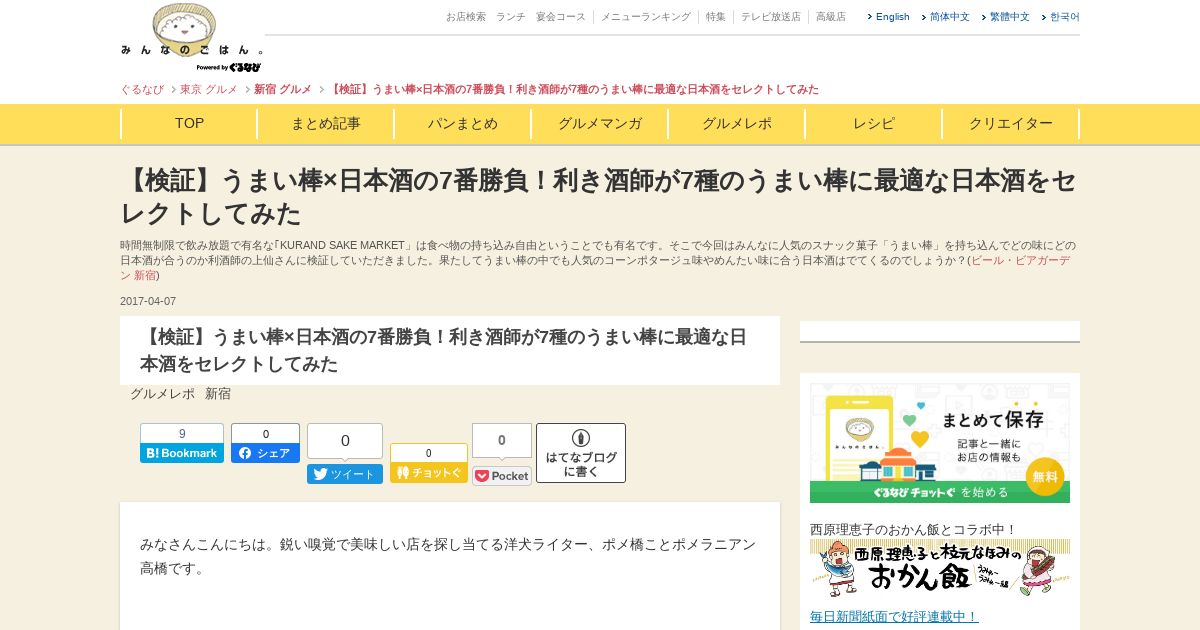Save with the チョットぐ button
1200x630 pixels.
[429, 473]
